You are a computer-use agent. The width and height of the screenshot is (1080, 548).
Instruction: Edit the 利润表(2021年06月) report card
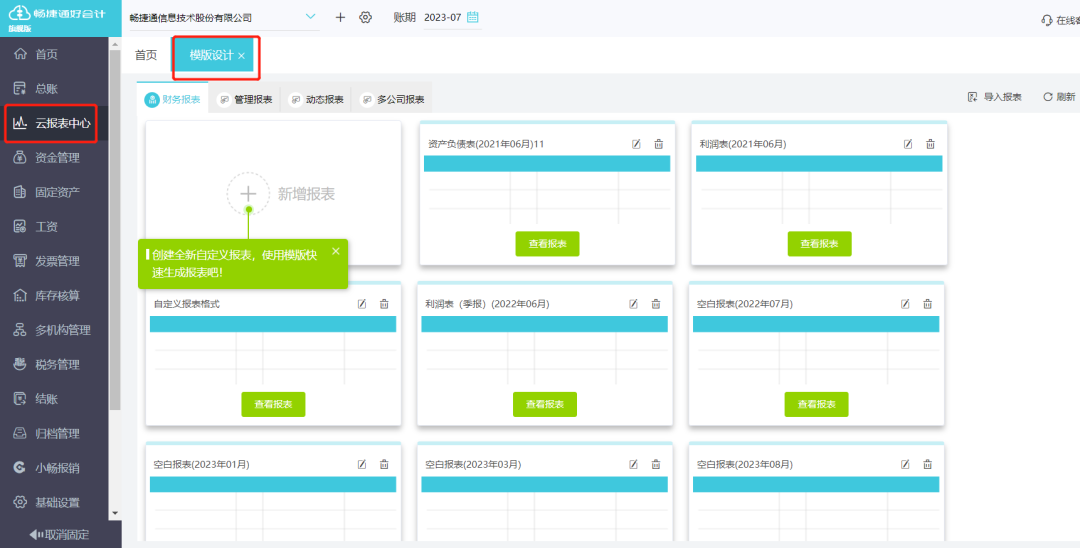point(908,144)
